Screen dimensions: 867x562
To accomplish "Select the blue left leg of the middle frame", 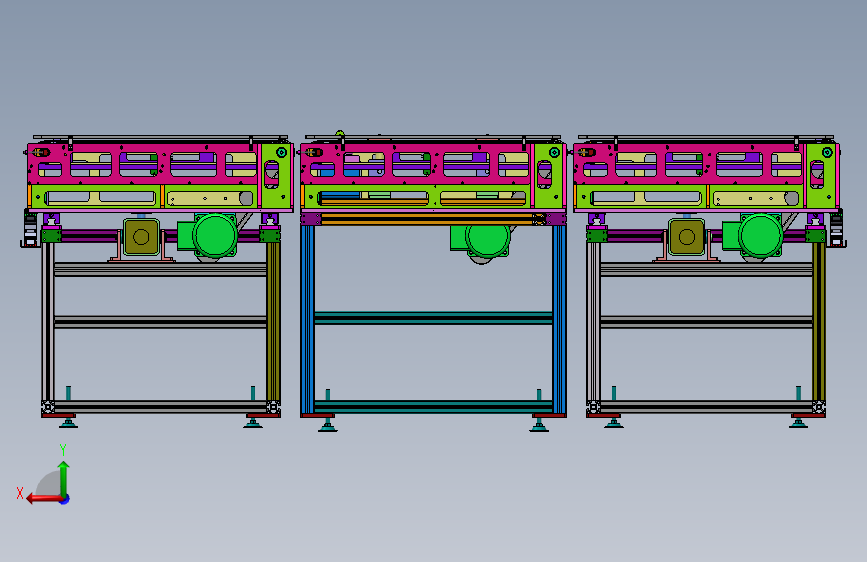I will click(x=307, y=320).
